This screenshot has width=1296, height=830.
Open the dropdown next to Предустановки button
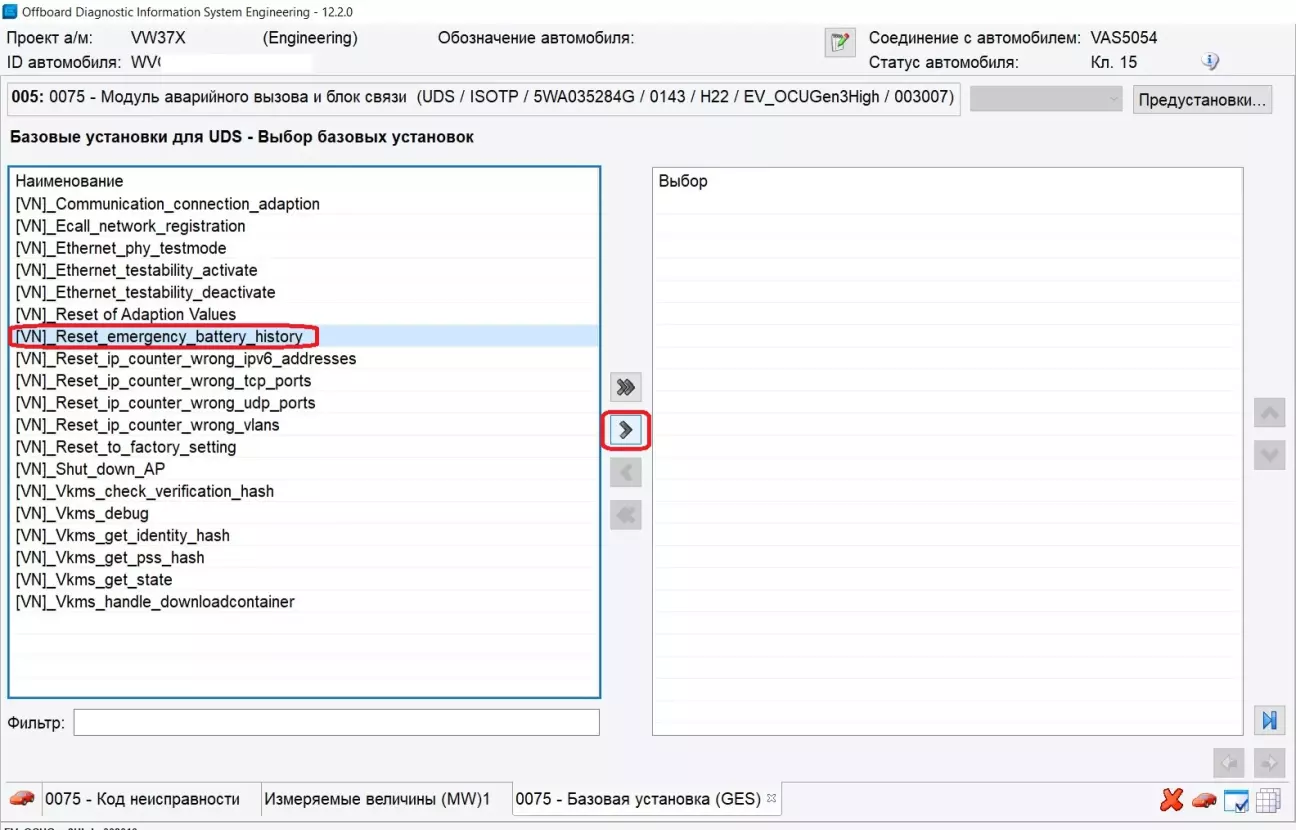pos(1047,100)
